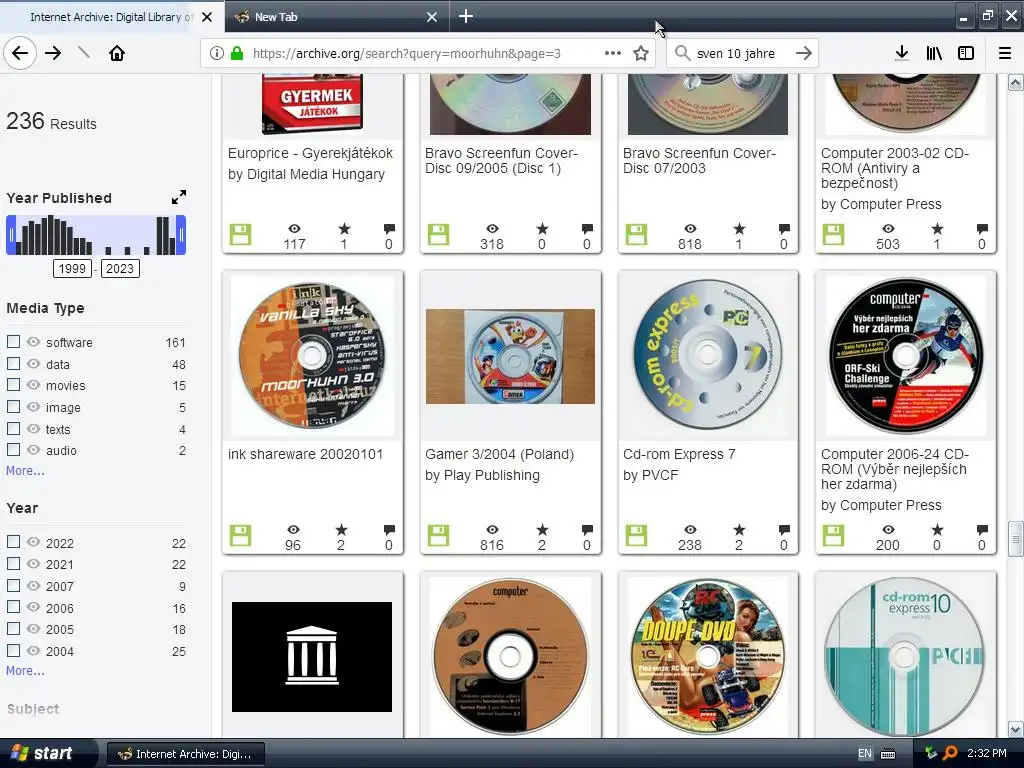Check the software media type box
This screenshot has height=768, width=1024.
tap(13, 342)
